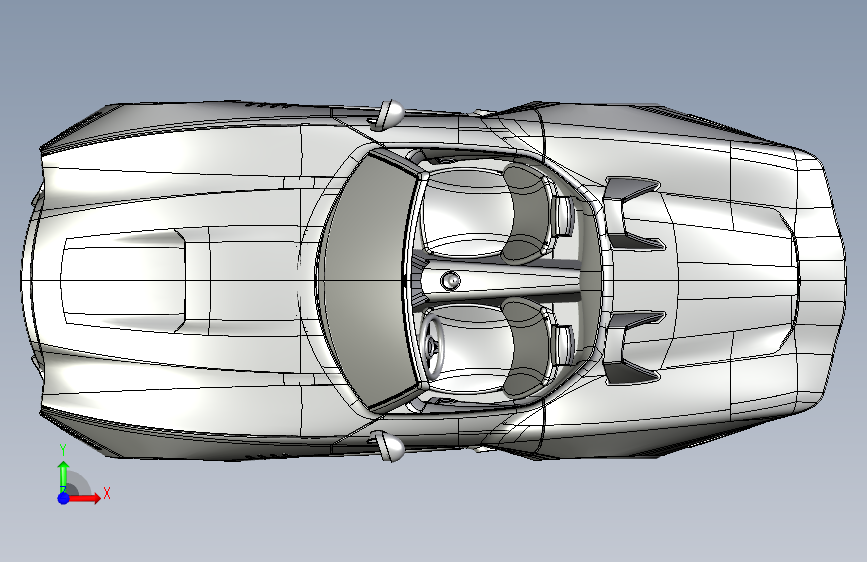Select the gear shift knob on the center console
Image resolution: width=867 pixels, height=562 pixels.
451,281
